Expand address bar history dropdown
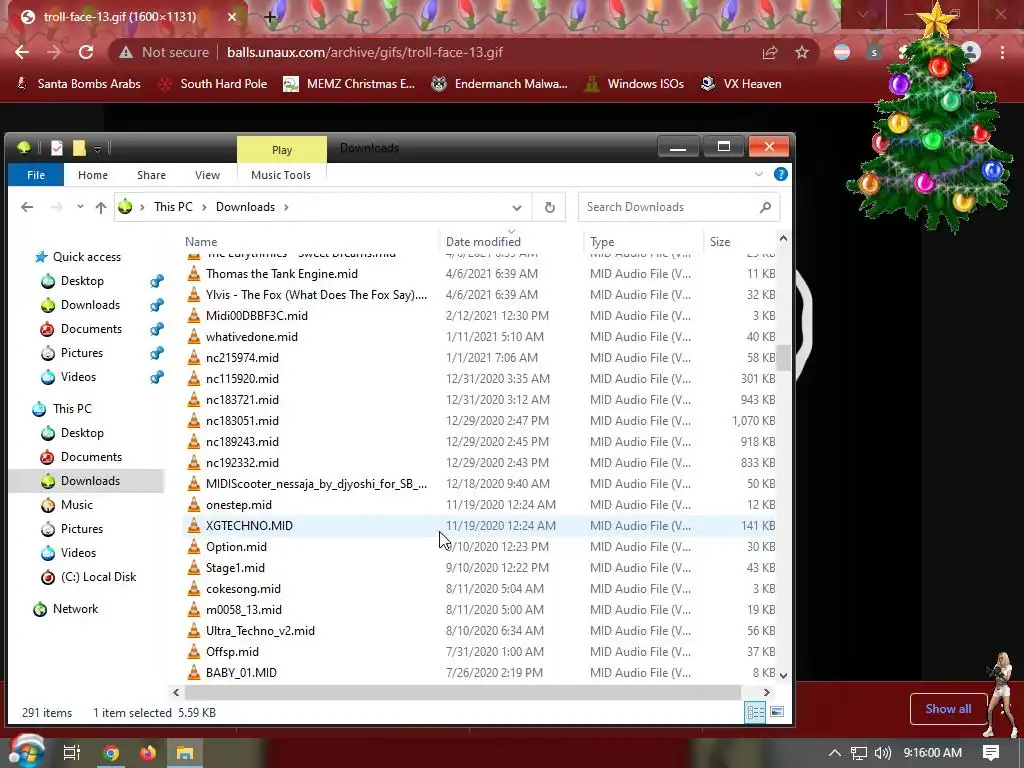 click(517, 208)
